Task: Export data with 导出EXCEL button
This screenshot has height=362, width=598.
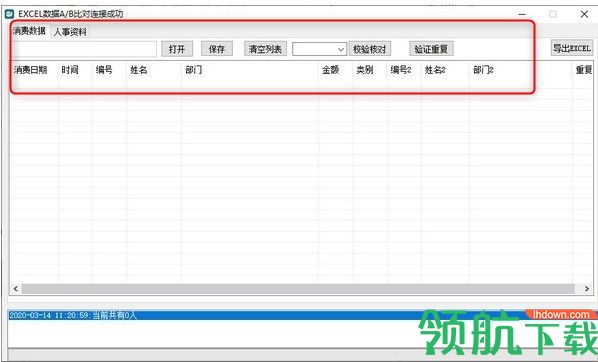Action: coord(572,48)
